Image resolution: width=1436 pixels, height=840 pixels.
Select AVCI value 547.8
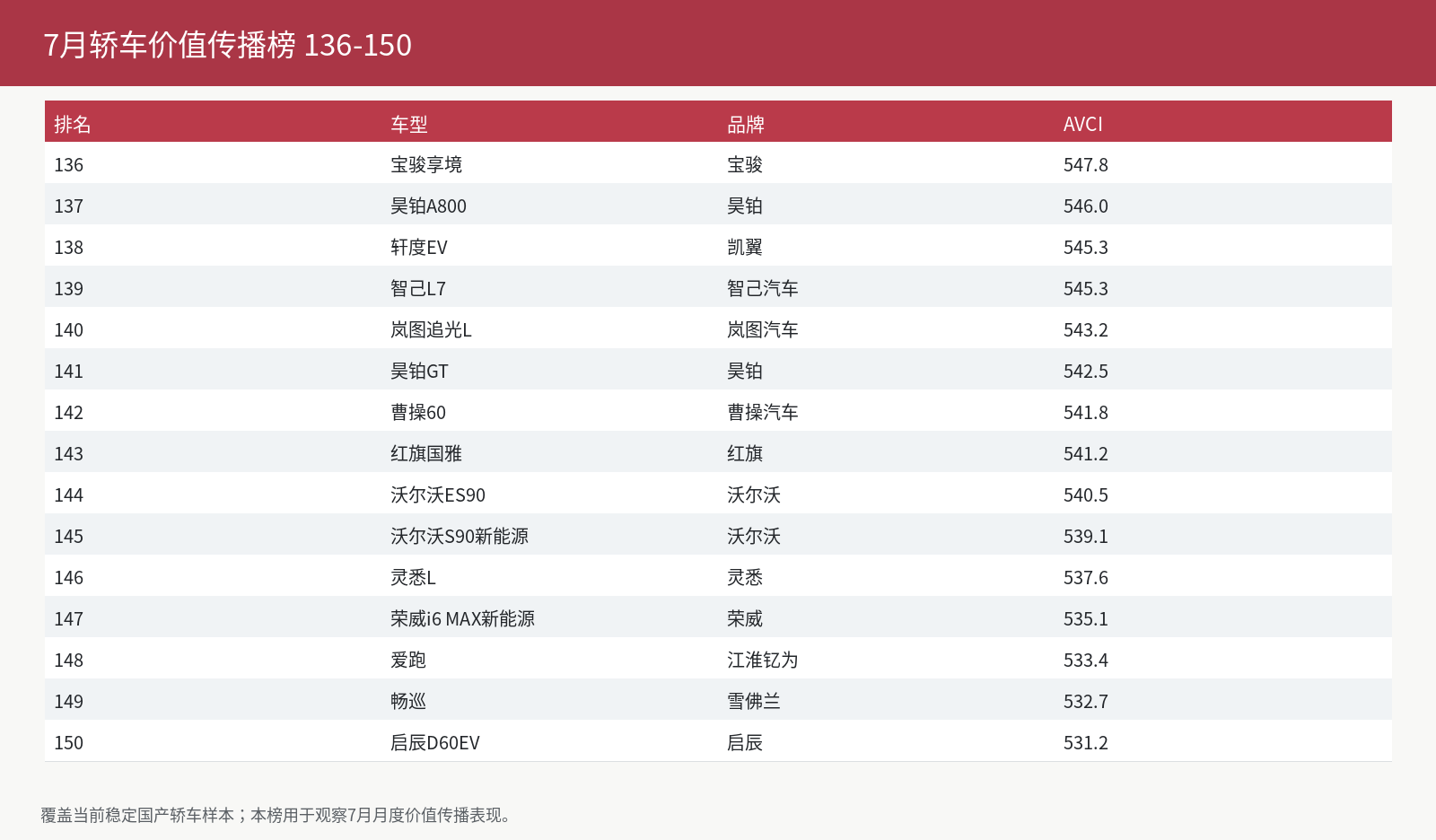[1086, 165]
